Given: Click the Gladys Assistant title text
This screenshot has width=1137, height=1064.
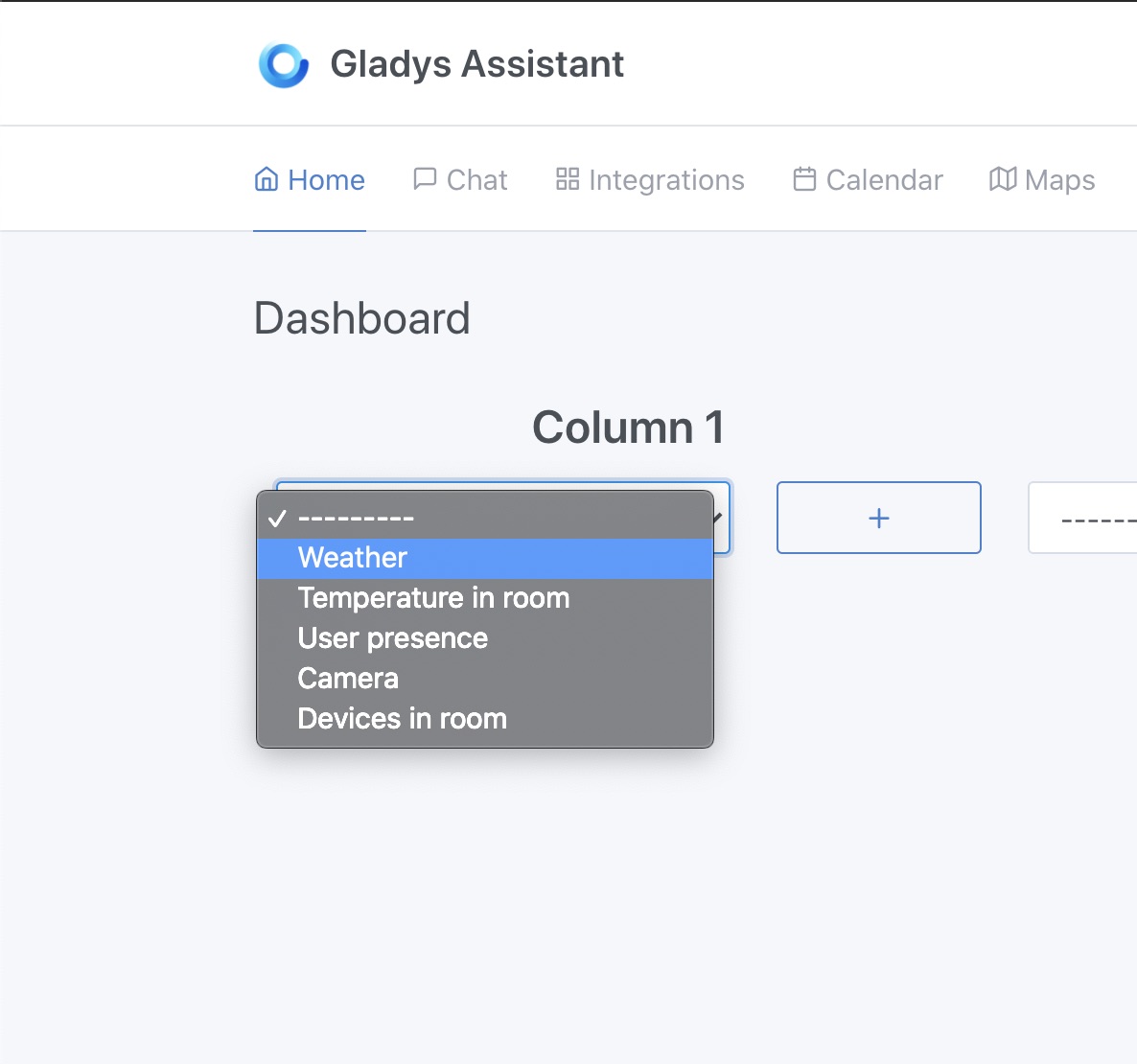Looking at the screenshot, I should (x=477, y=63).
